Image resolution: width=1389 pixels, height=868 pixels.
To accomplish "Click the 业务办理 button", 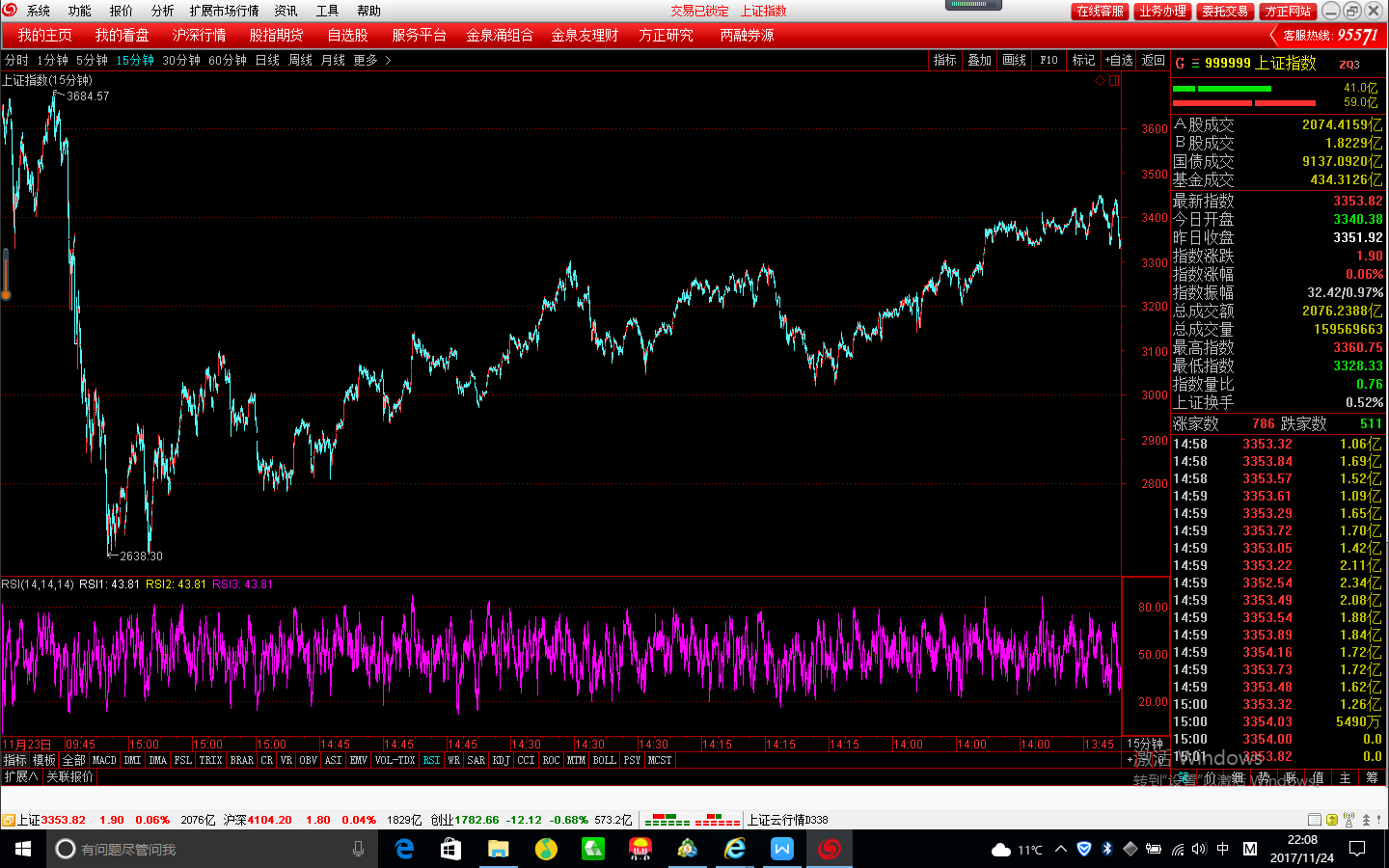I will 1162,12.
